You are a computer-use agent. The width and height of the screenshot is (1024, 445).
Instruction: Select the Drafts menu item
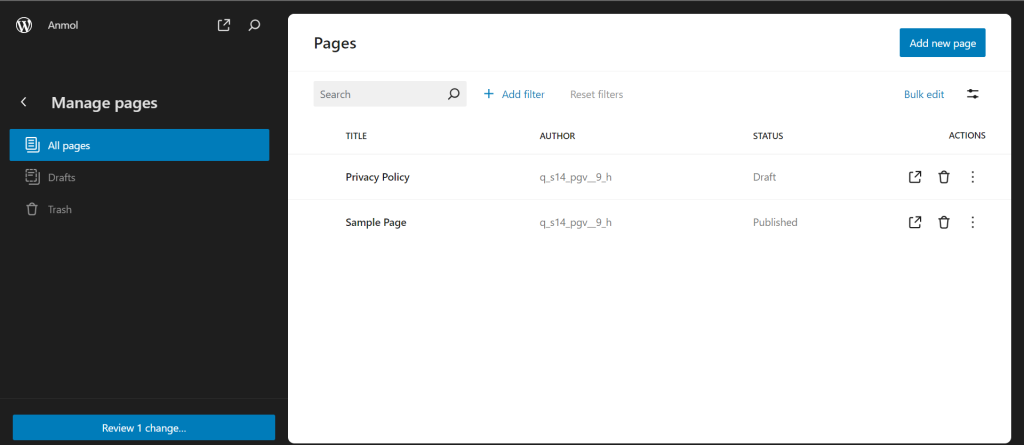click(x=139, y=177)
